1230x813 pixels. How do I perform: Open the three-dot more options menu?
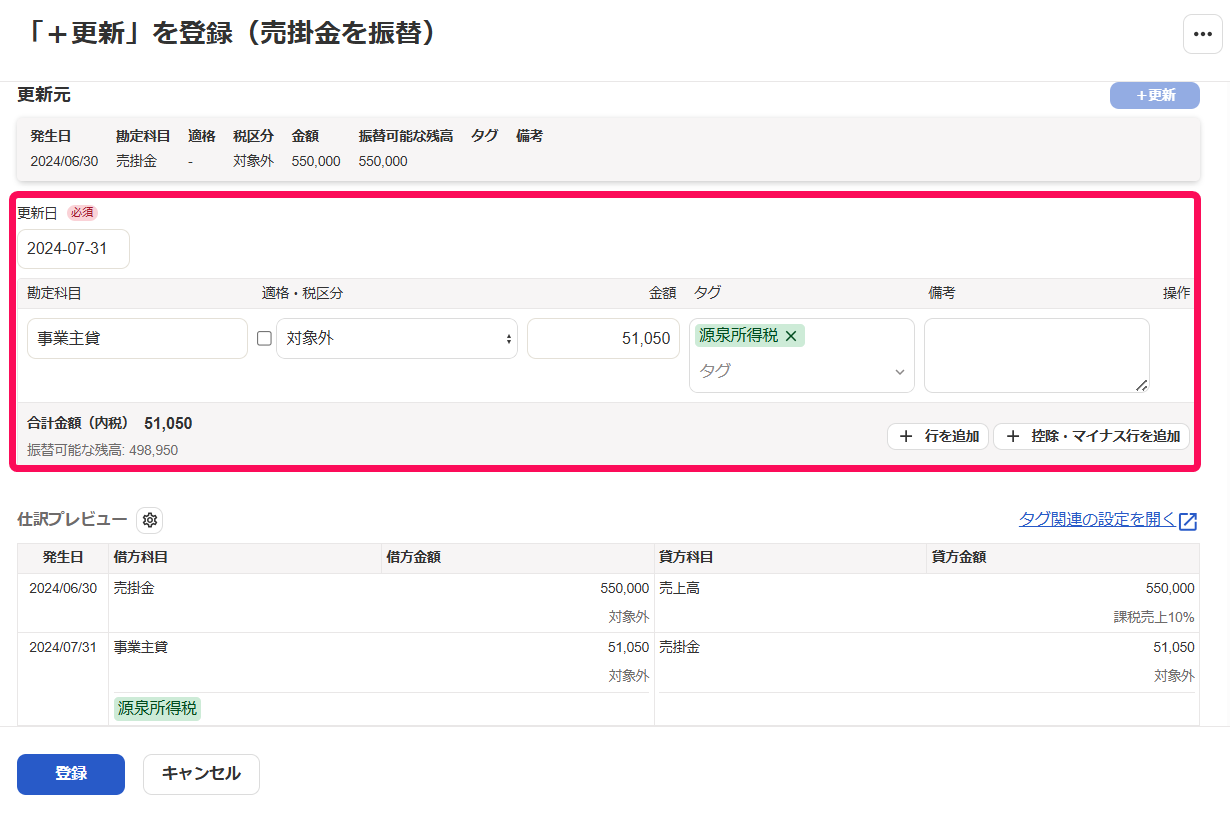(x=1202, y=34)
